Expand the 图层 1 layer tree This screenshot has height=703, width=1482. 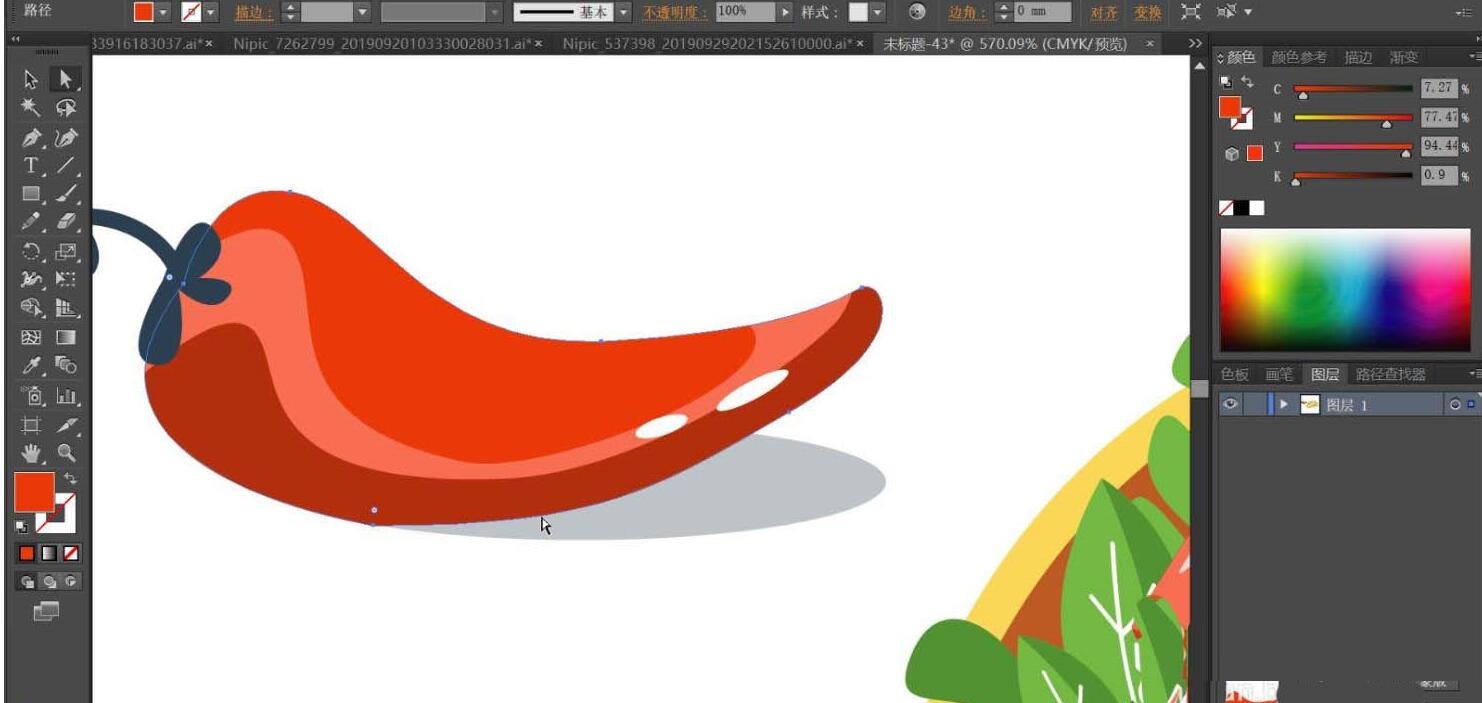(1283, 404)
